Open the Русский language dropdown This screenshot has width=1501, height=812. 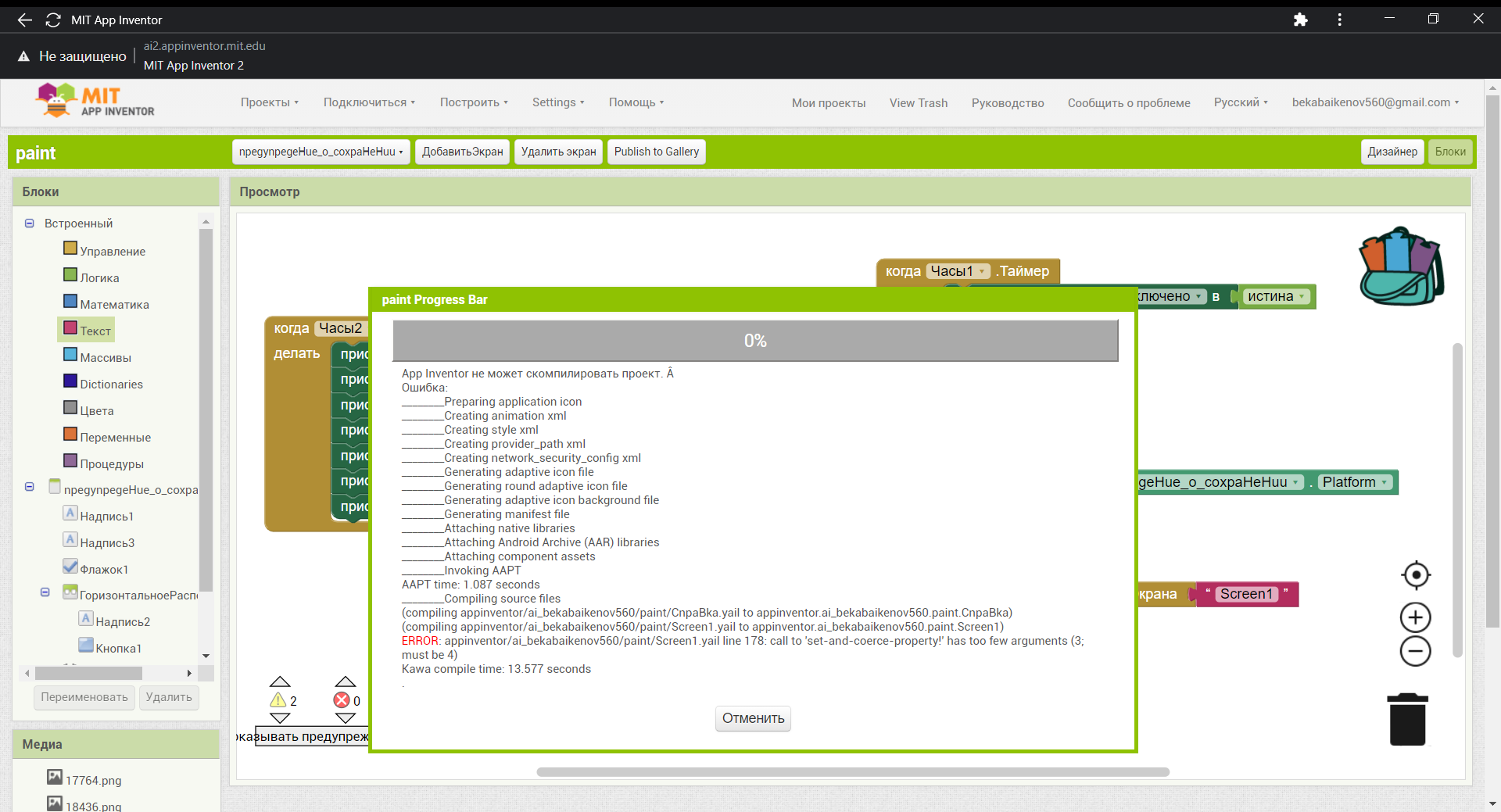pyautogui.click(x=1240, y=102)
